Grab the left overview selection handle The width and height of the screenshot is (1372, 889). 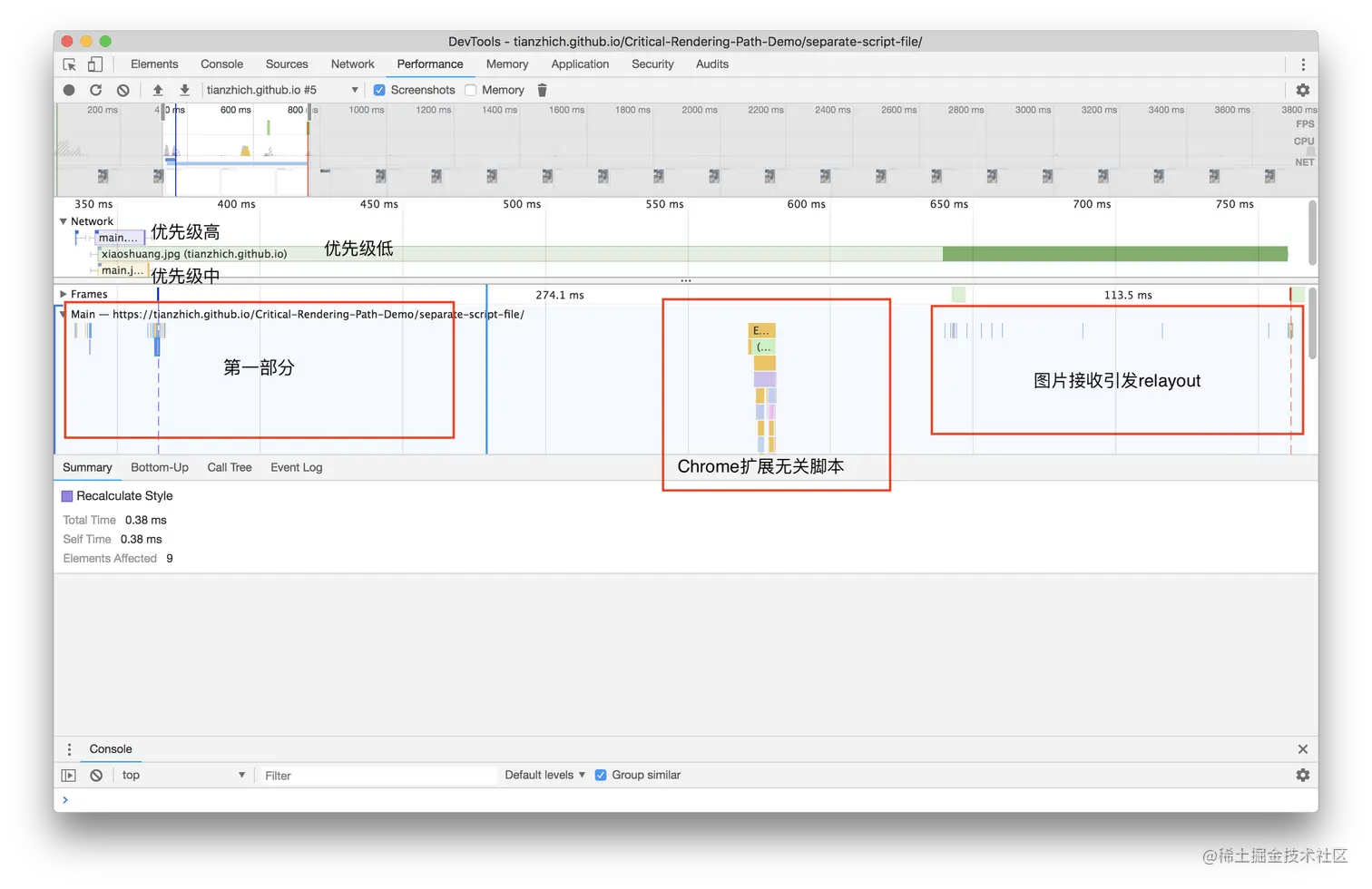click(x=163, y=111)
